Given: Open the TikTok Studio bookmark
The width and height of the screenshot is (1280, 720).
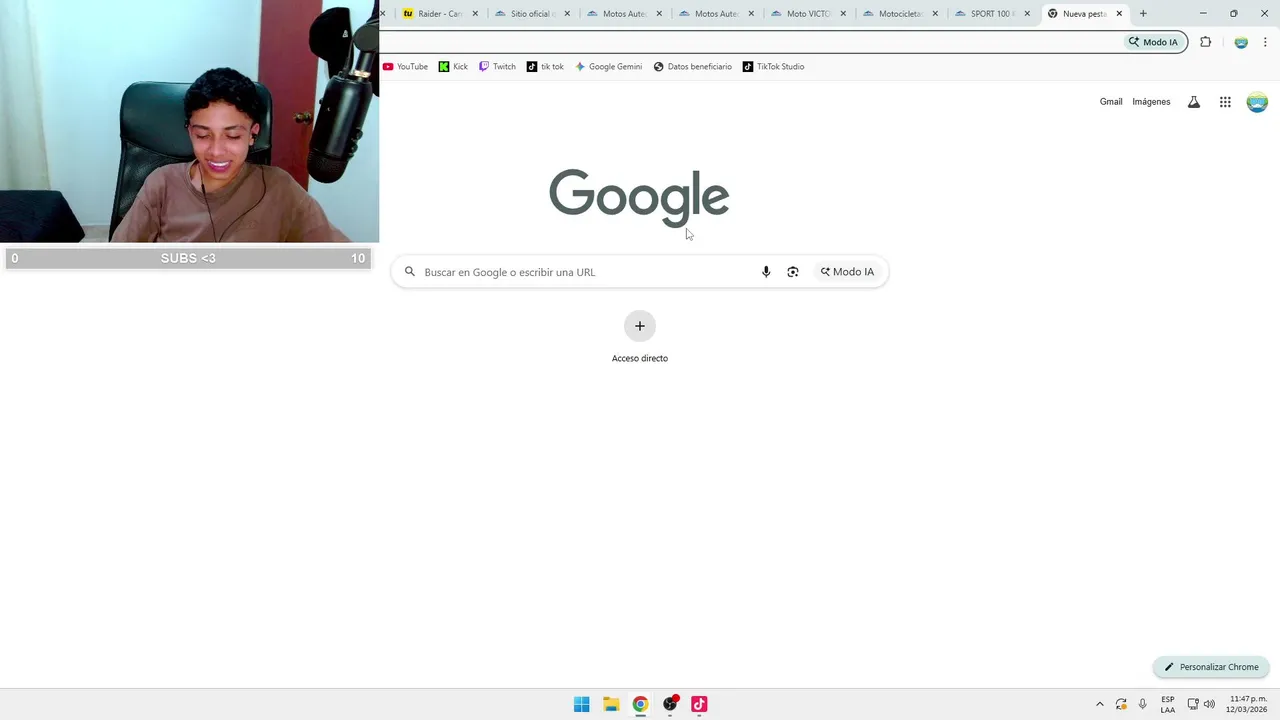Looking at the screenshot, I should [773, 67].
